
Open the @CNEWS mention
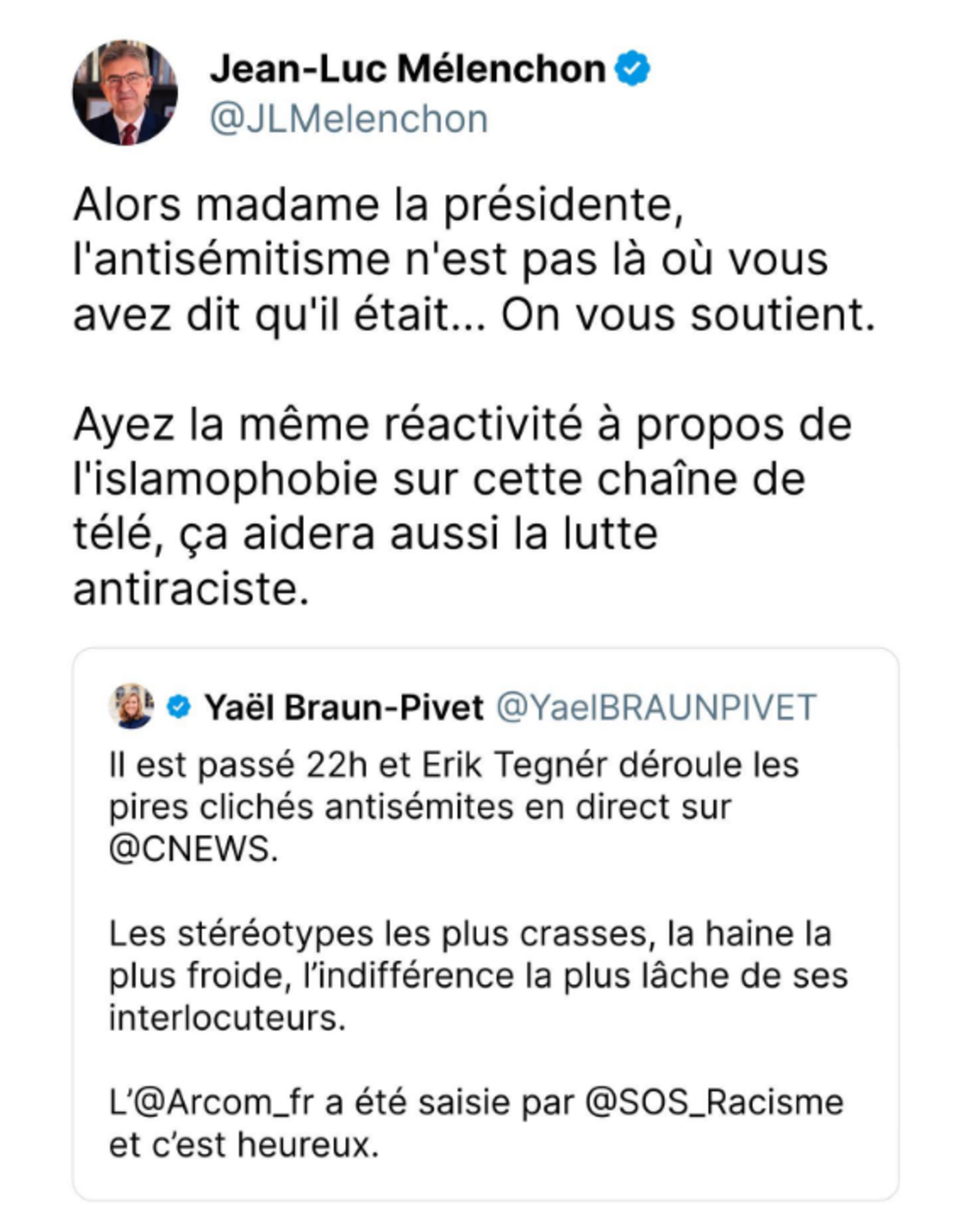[x=193, y=849]
